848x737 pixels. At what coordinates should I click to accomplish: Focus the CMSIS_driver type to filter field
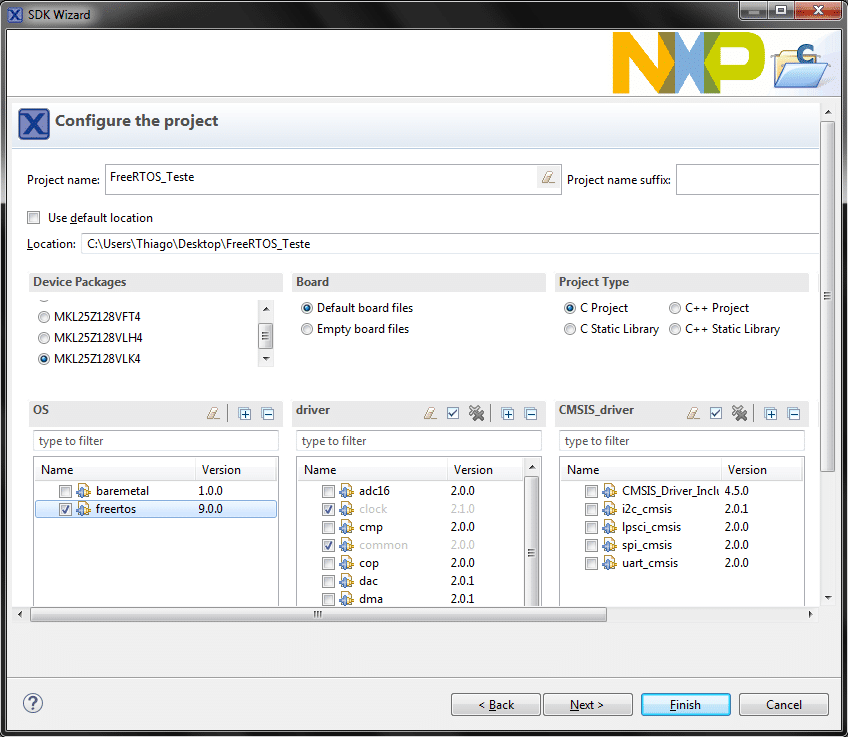681,441
